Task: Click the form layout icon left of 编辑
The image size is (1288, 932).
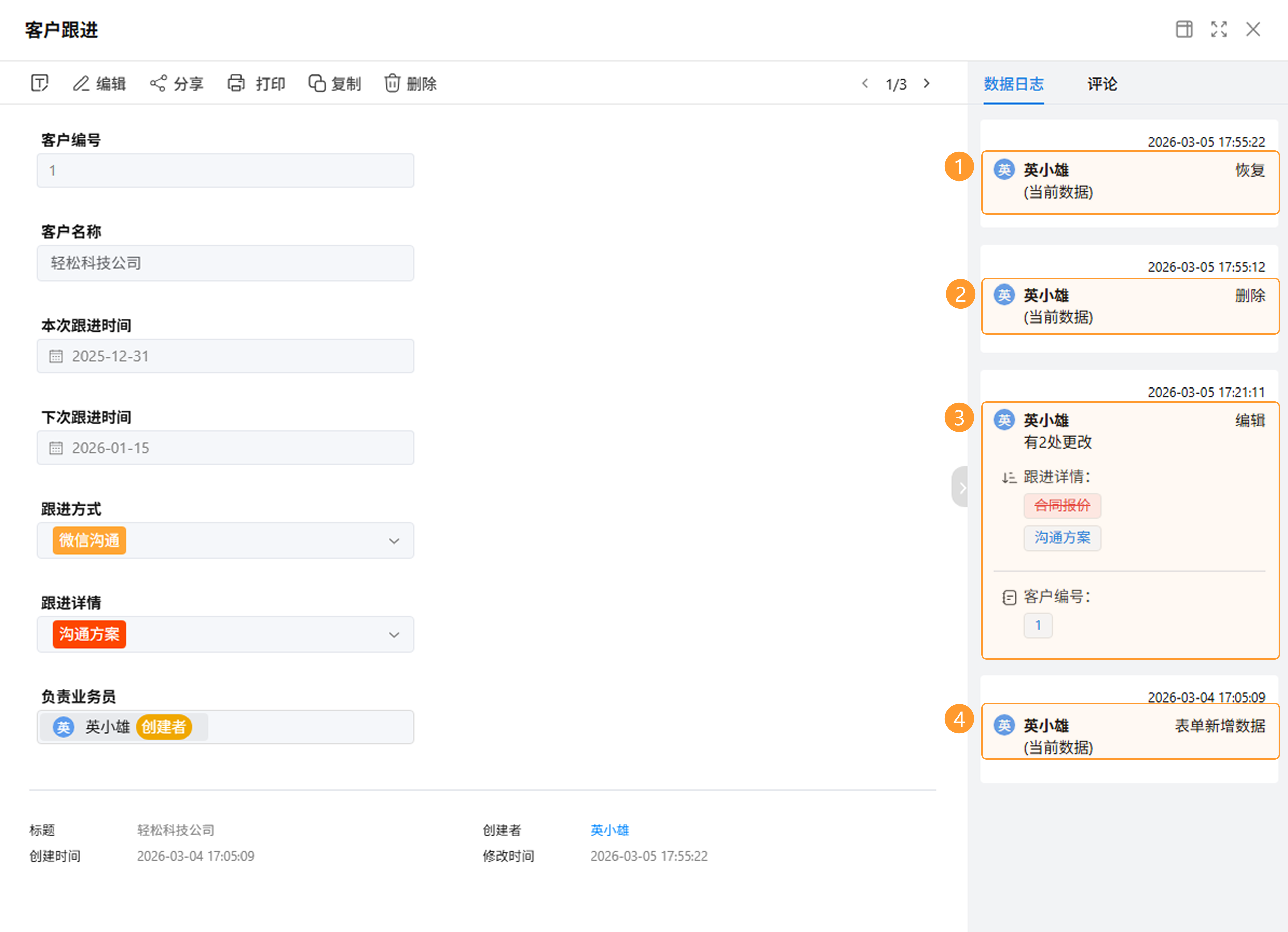Action: pos(39,84)
